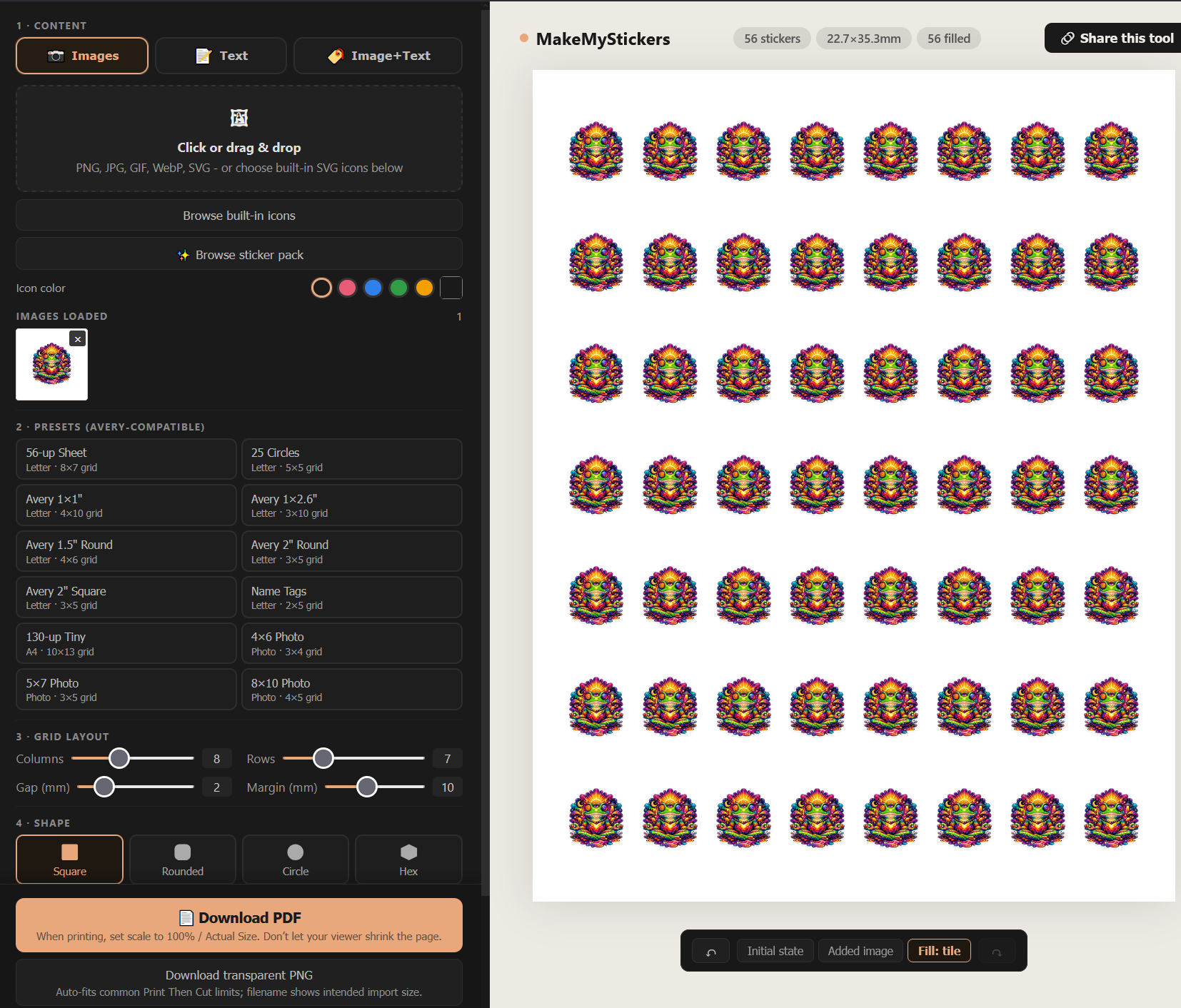Click the Download PDF button
The width and height of the screenshot is (1181, 1008).
(239, 925)
